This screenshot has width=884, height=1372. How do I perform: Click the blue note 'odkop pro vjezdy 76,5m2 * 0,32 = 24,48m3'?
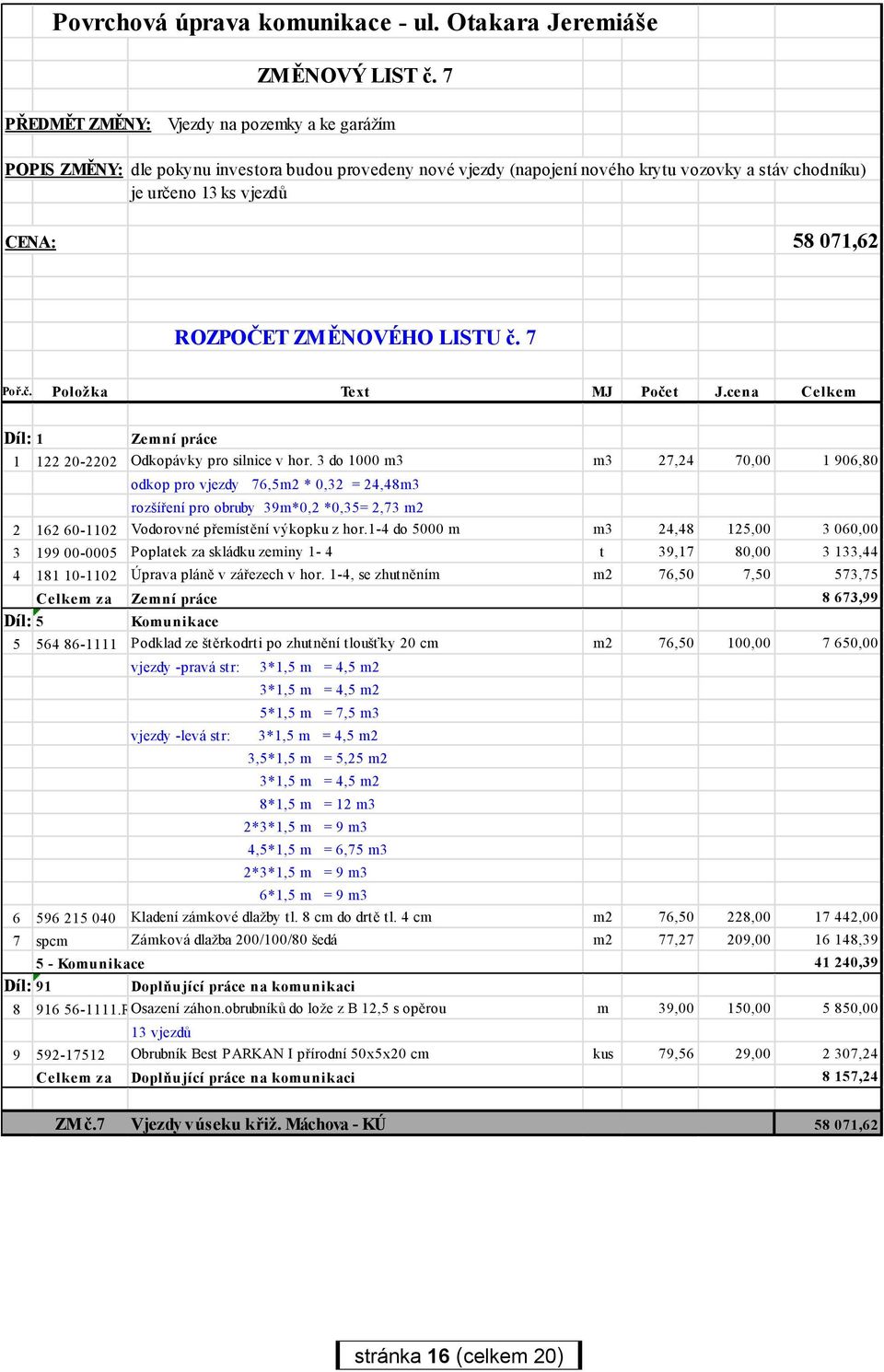[x=275, y=484]
